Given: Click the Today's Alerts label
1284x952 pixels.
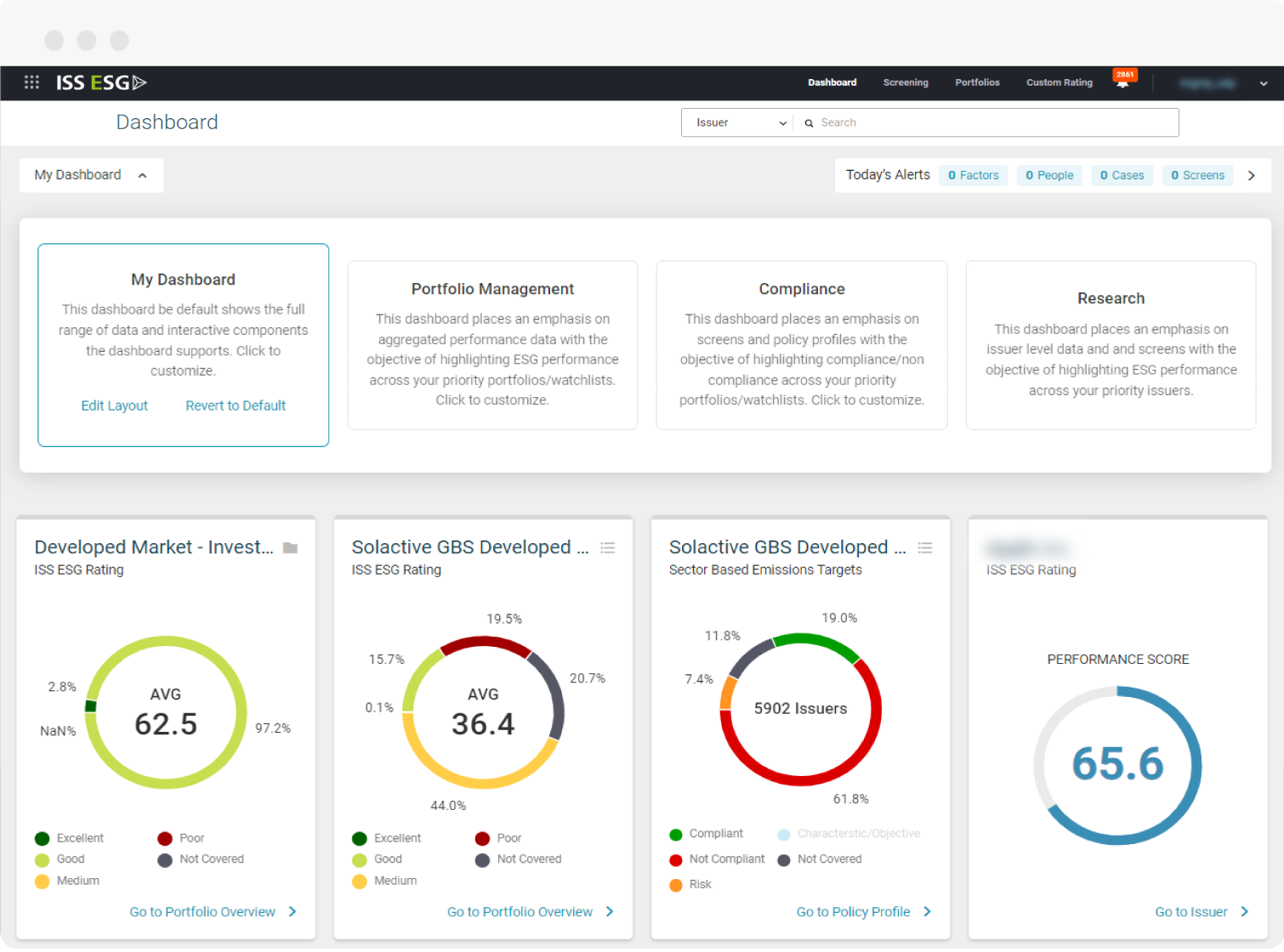Looking at the screenshot, I should 888,175.
